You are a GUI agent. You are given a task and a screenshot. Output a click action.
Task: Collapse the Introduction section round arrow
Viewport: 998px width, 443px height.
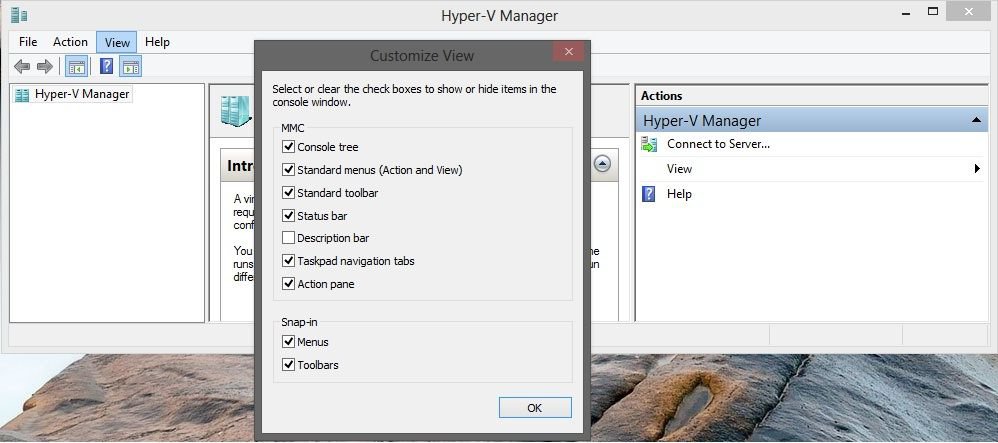(x=602, y=164)
